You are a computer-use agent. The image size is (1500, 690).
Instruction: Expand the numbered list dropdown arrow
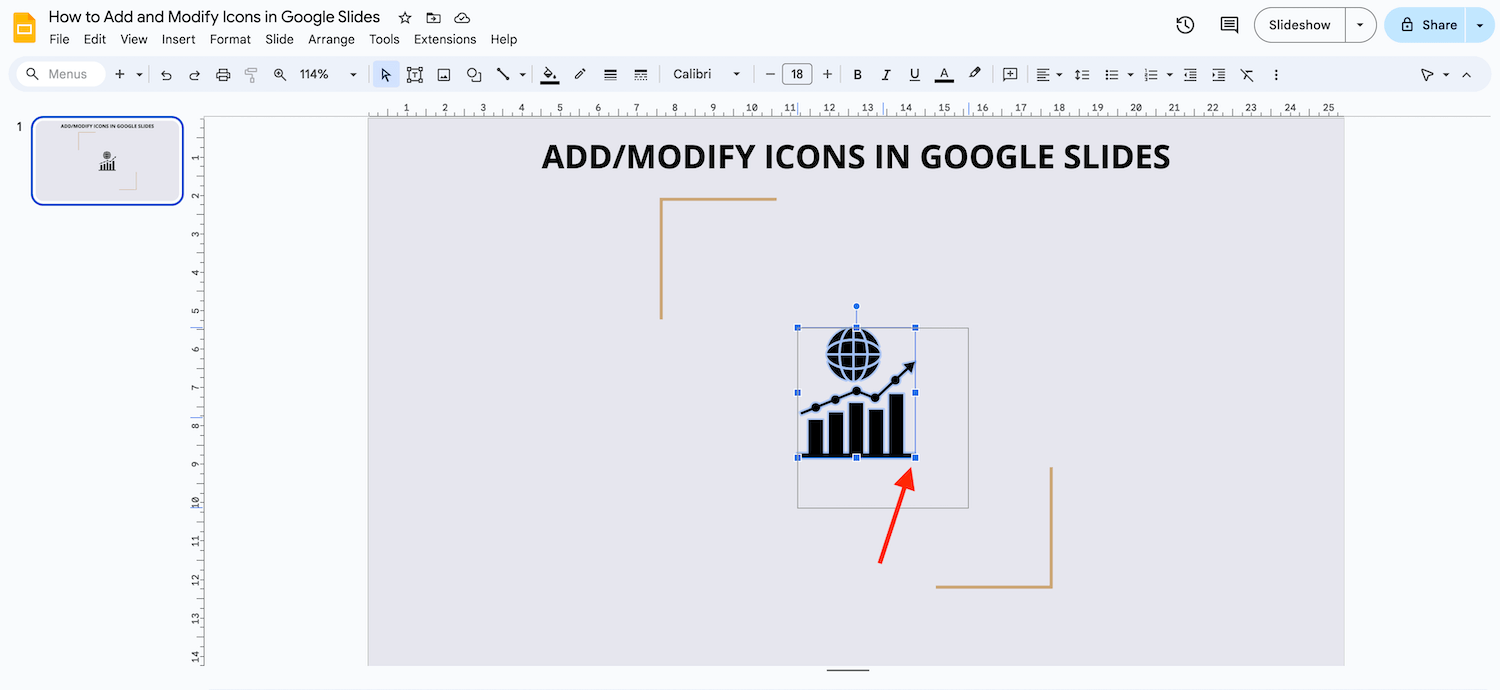tap(1169, 75)
